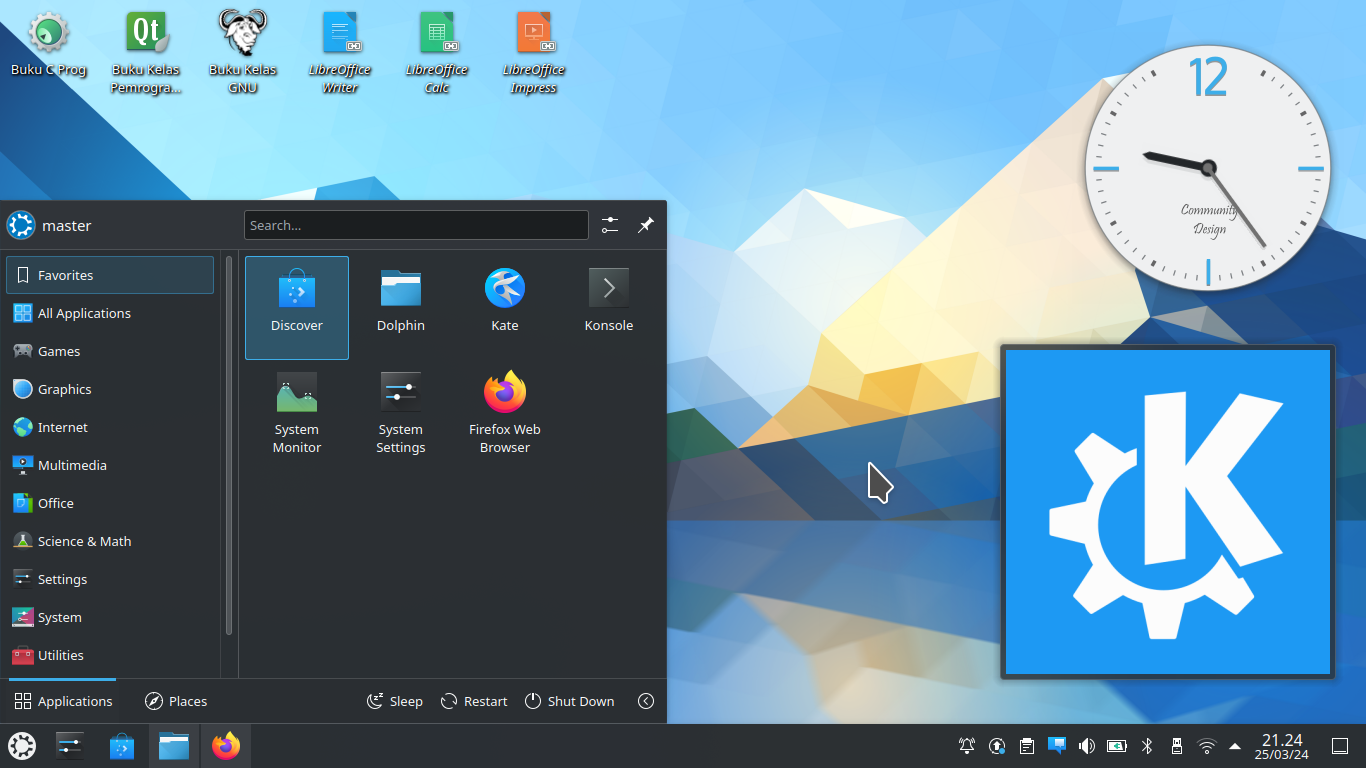Click the KDE application launcher button in taskbar
The height and width of the screenshot is (768, 1366).
tap(22, 746)
